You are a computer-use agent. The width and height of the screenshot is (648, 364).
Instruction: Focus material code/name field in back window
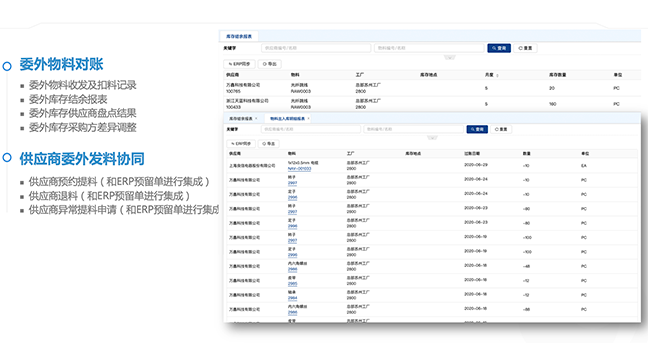point(429,48)
